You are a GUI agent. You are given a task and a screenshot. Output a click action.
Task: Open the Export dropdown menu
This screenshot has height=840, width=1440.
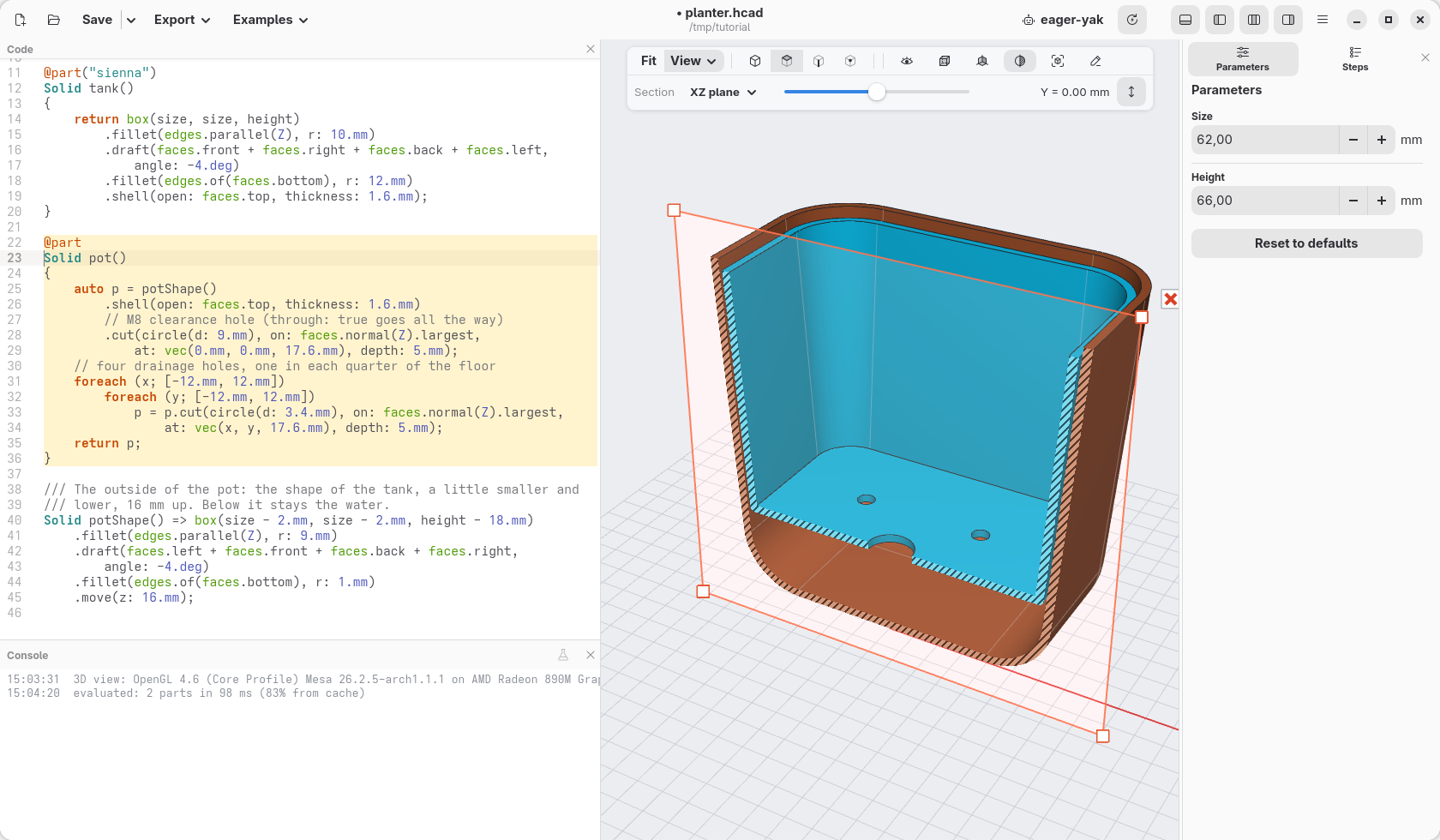pos(182,20)
